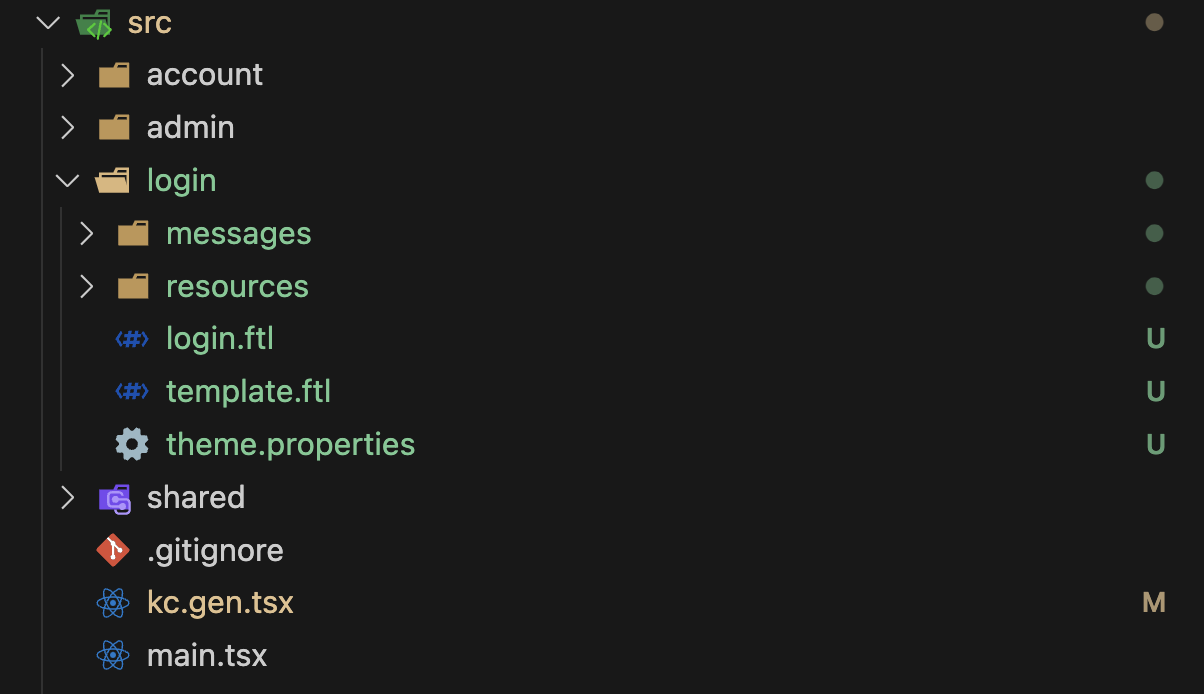The height and width of the screenshot is (694, 1204).
Task: Expand the account folder
Action: pyautogui.click(x=66, y=74)
